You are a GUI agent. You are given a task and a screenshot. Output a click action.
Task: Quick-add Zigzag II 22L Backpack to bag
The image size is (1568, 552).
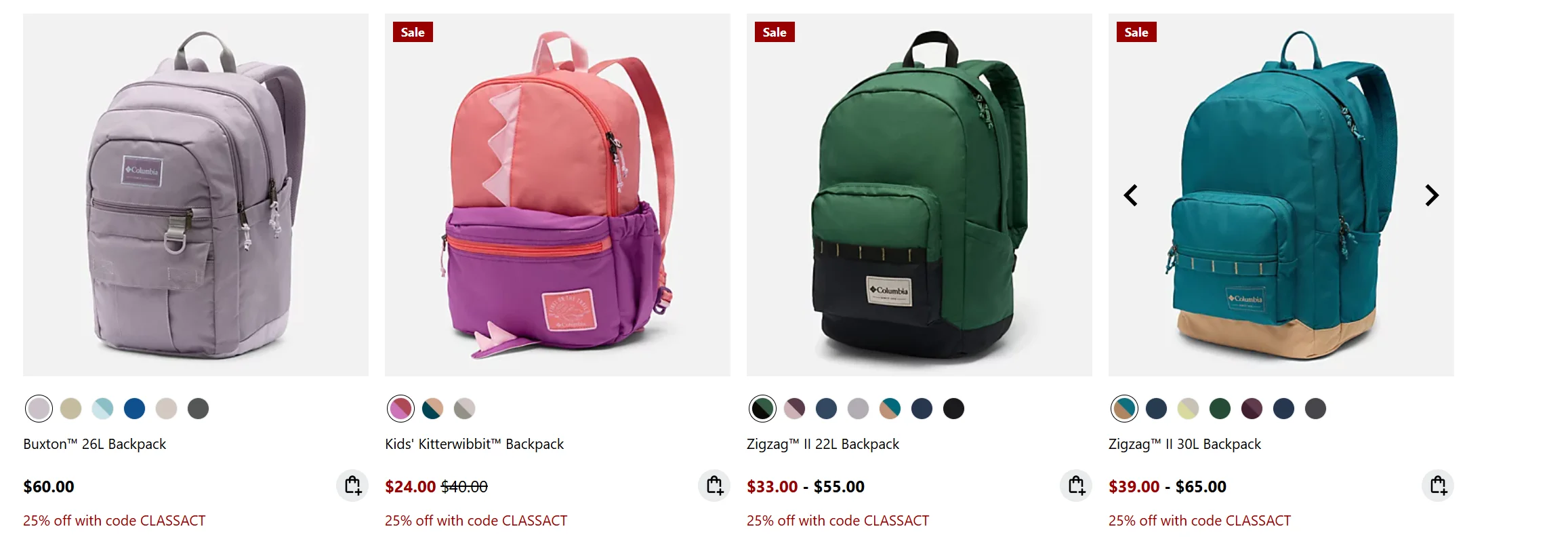pyautogui.click(x=1076, y=486)
